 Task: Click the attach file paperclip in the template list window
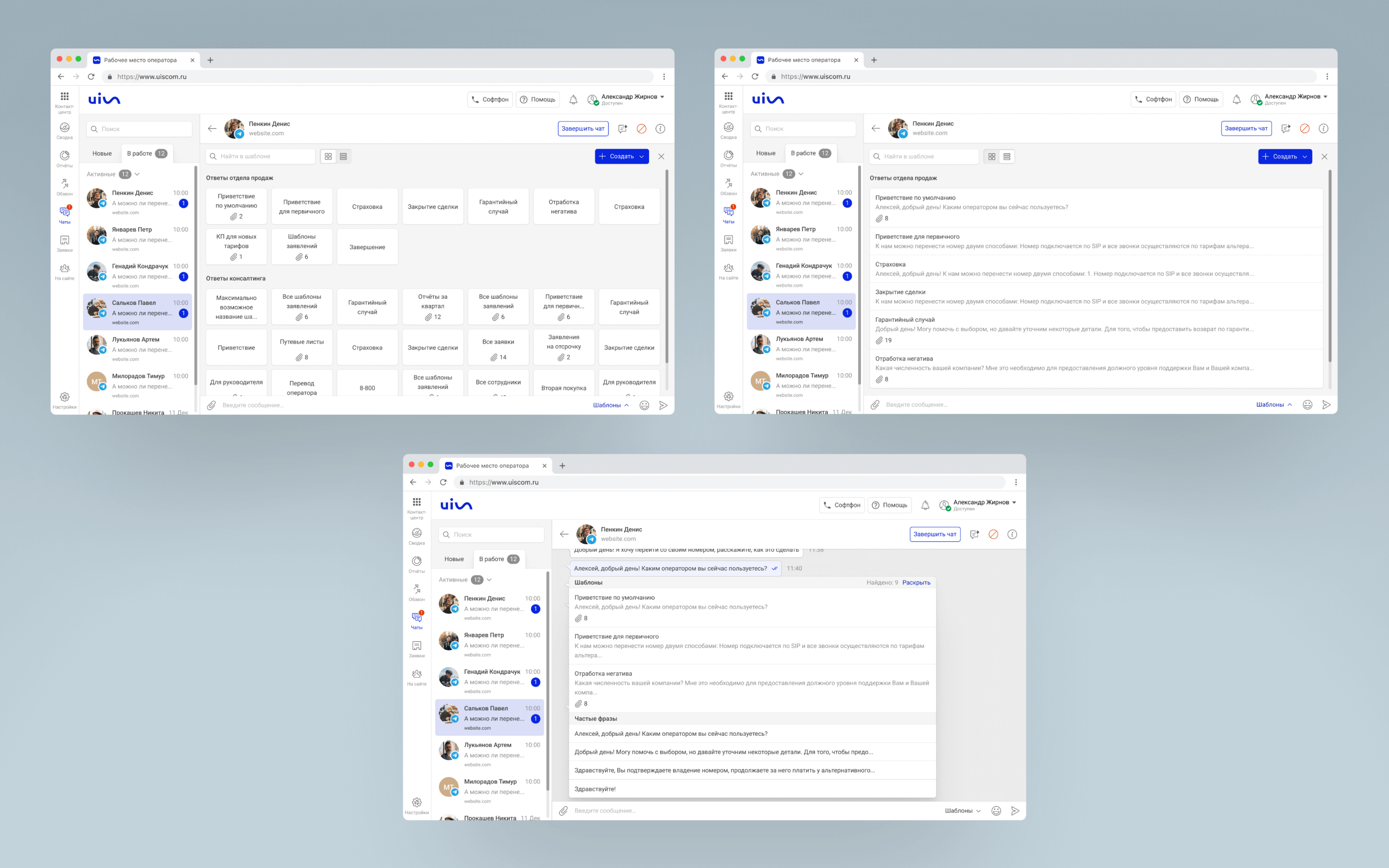(x=875, y=405)
